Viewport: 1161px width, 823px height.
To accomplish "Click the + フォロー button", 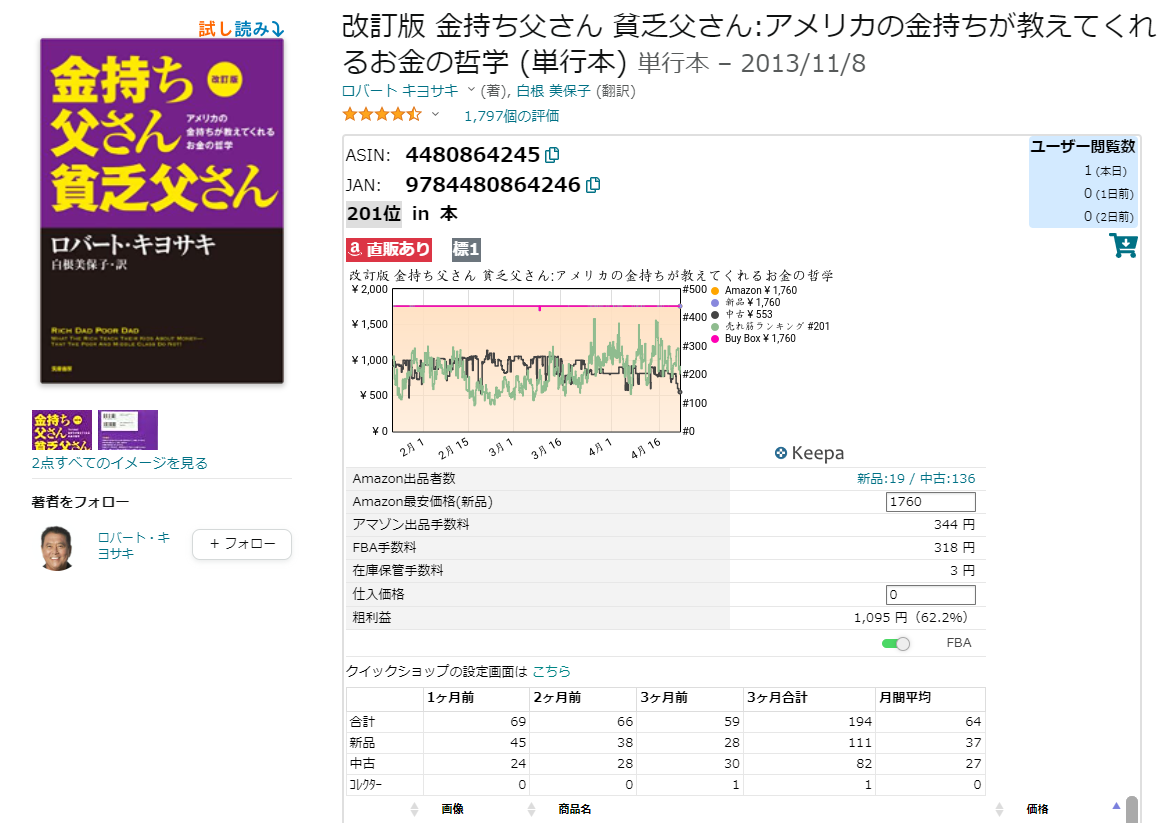I will point(242,544).
